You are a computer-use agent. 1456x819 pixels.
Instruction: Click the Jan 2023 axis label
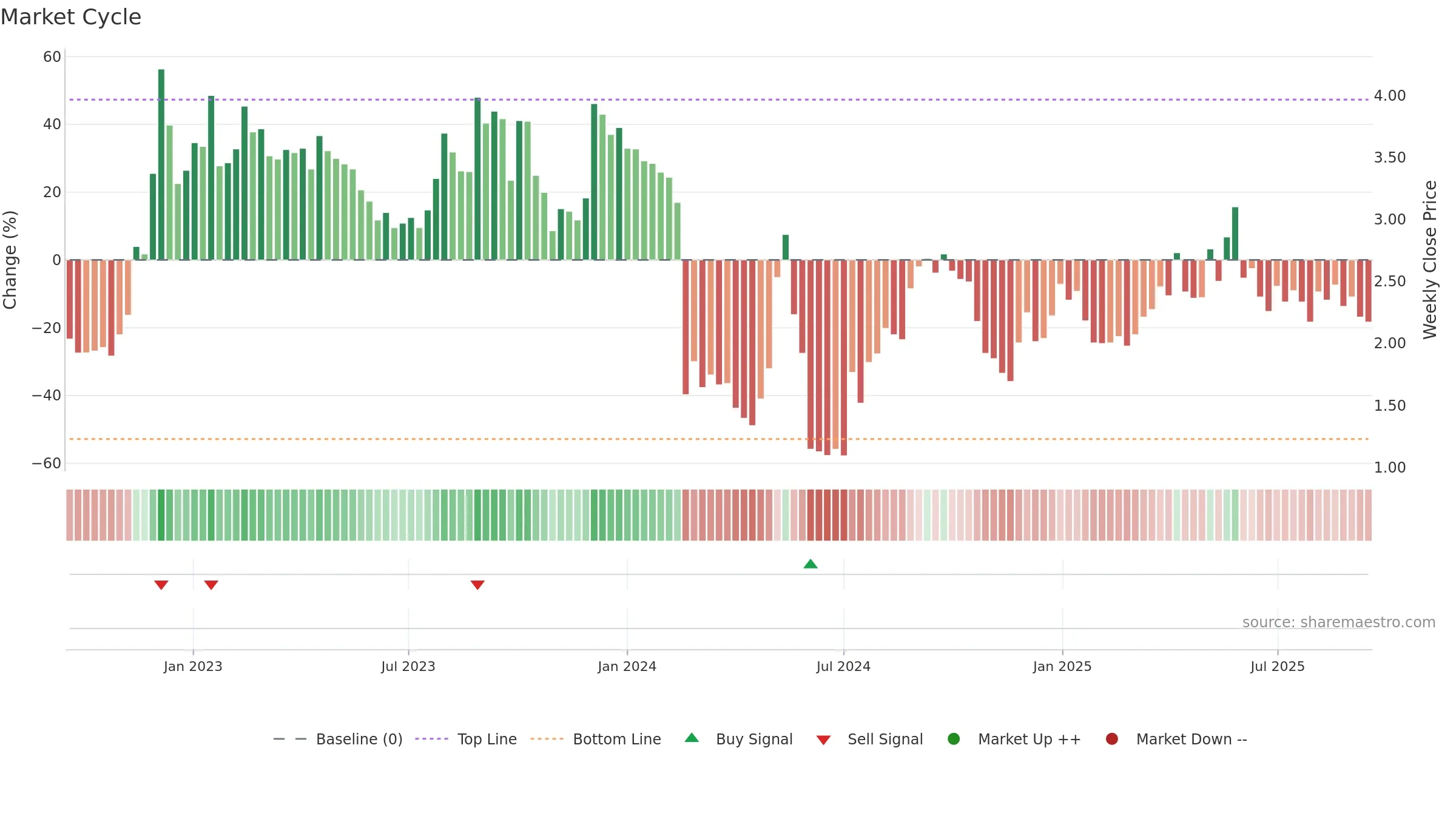point(193,667)
